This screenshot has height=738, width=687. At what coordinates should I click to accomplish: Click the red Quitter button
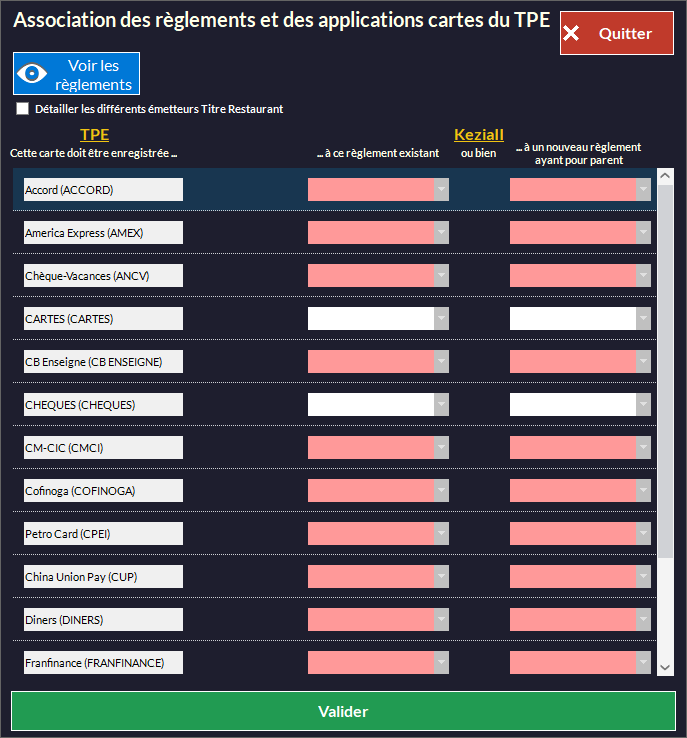[616, 34]
